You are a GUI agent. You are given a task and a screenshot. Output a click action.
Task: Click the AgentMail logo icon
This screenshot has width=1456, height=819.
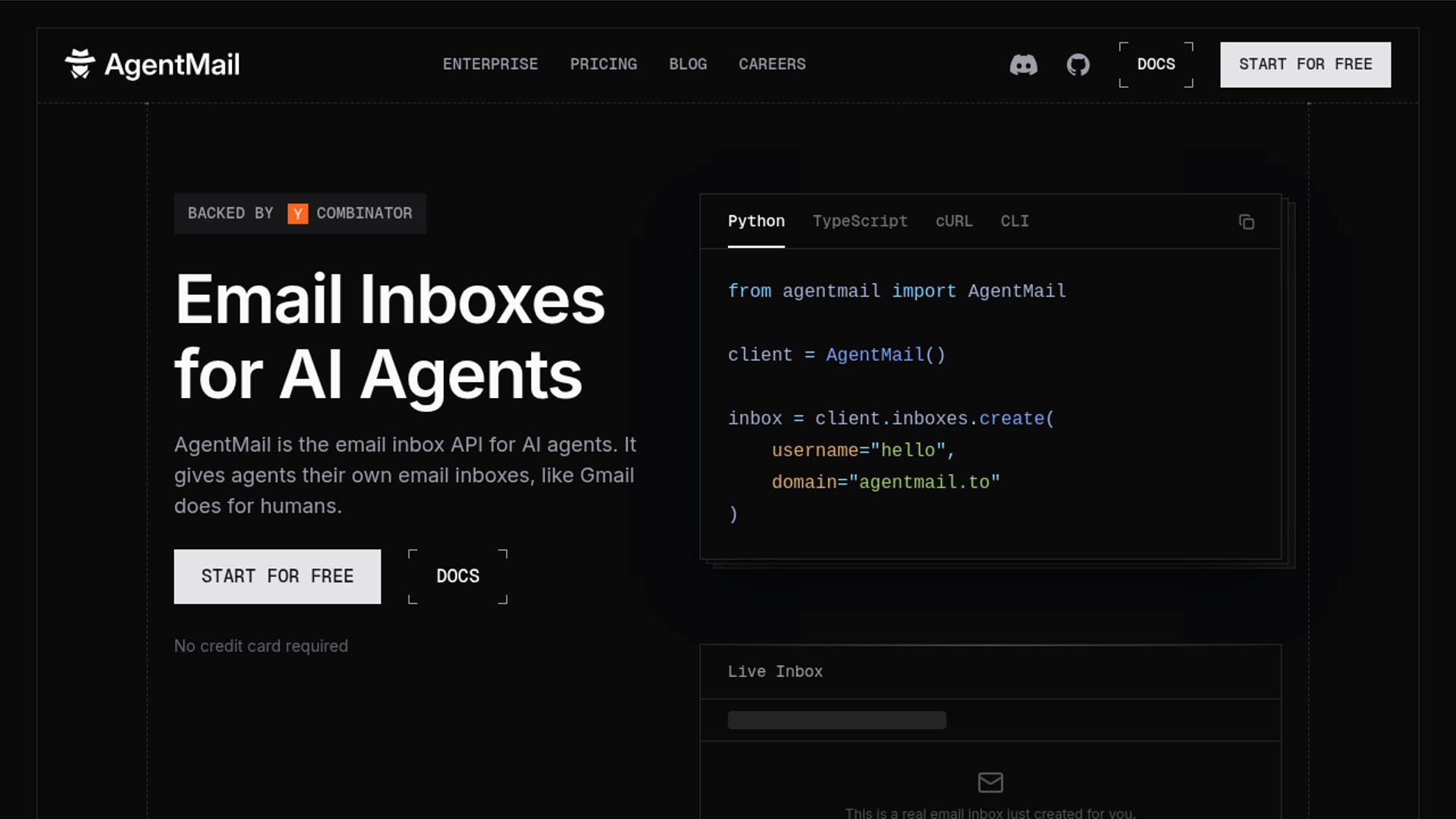click(x=80, y=64)
